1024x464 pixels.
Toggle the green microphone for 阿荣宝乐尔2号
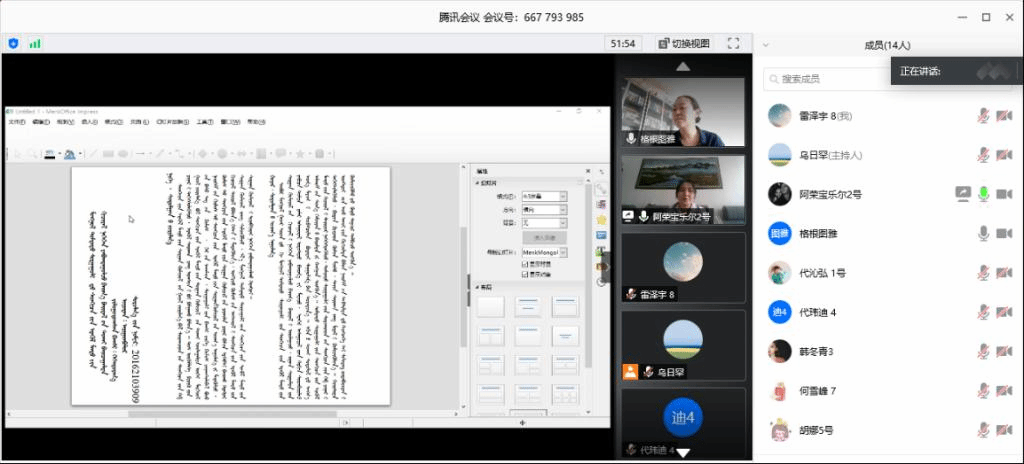984,193
